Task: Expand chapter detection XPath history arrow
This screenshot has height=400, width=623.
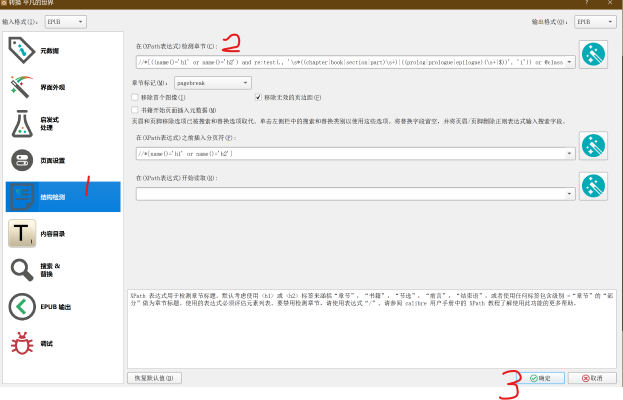Action: [569, 62]
